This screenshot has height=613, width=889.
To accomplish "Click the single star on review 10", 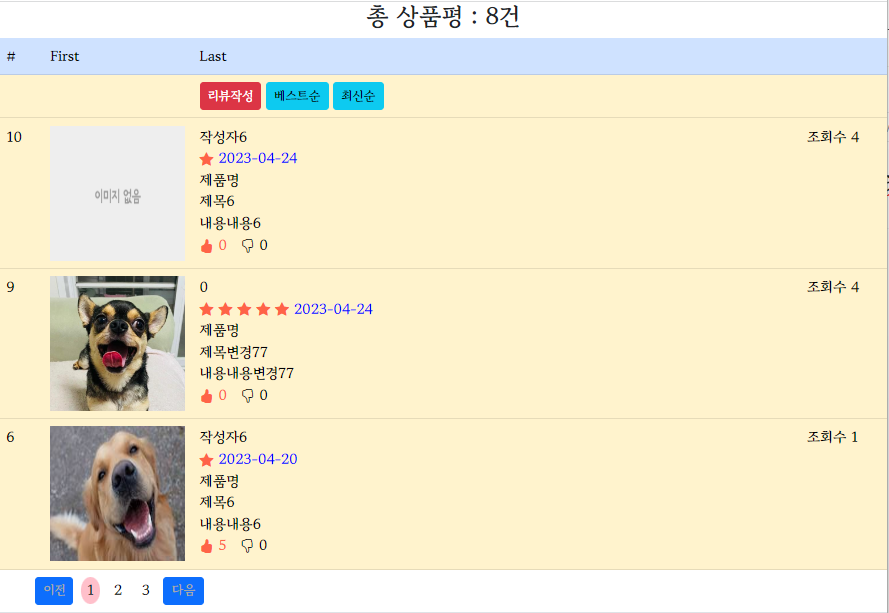I will [x=206, y=159].
